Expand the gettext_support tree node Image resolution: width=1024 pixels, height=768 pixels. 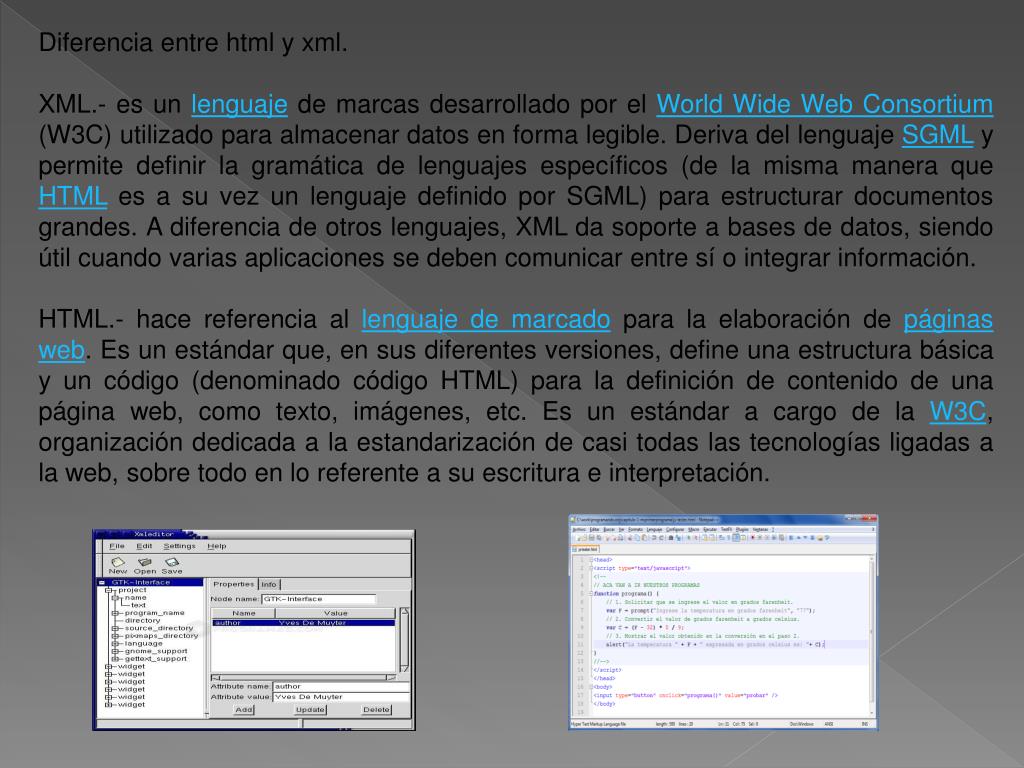pyautogui.click(x=115, y=659)
